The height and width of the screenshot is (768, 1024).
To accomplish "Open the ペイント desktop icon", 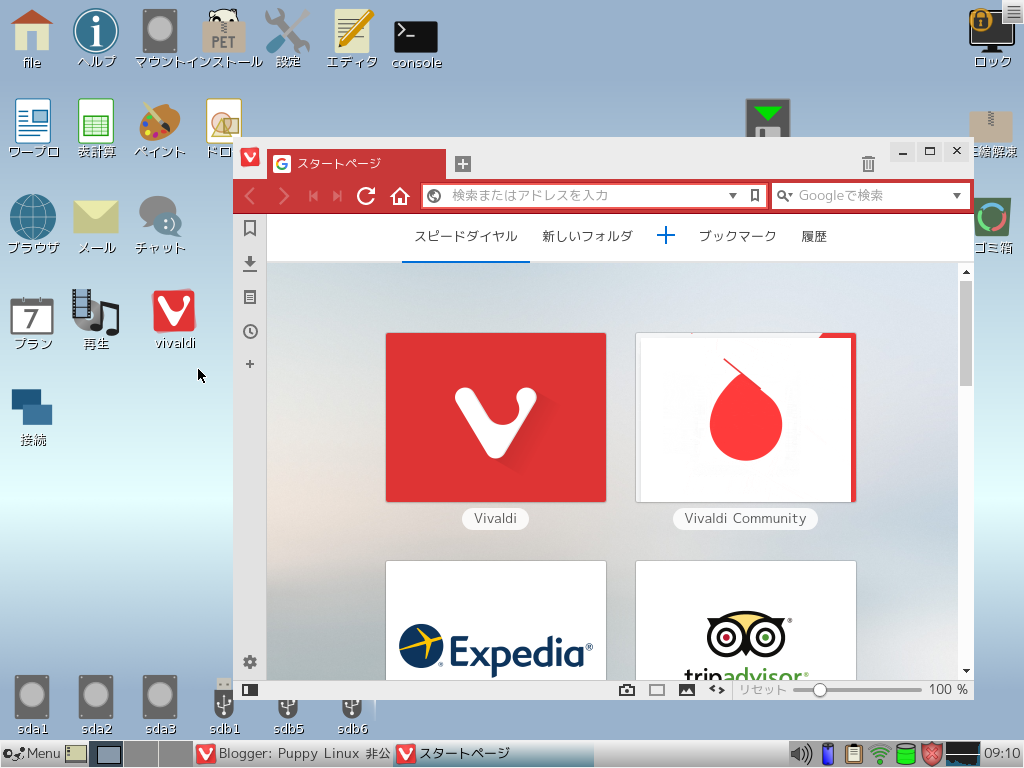I will click(x=159, y=131).
